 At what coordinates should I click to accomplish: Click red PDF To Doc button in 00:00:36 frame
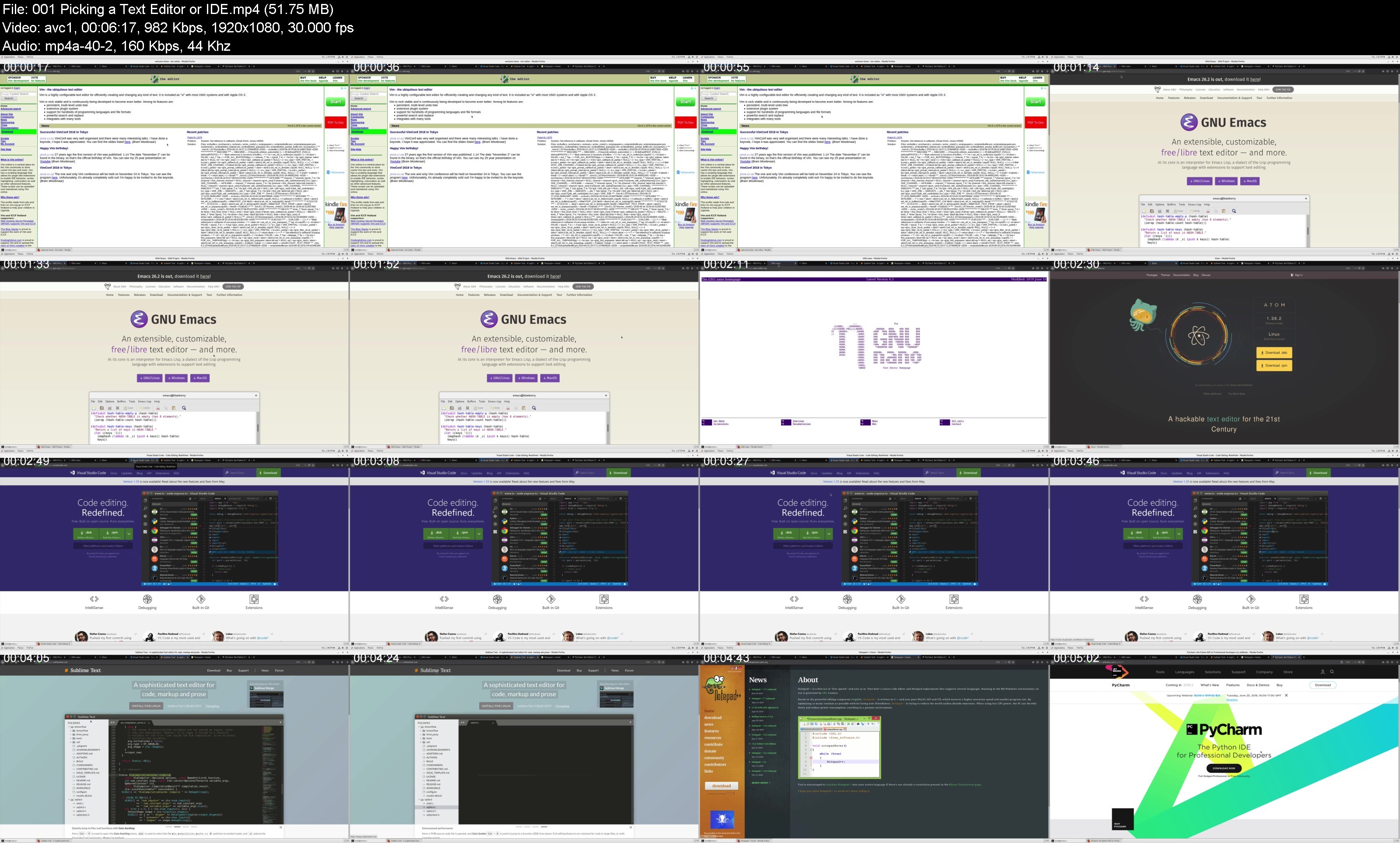[685, 122]
